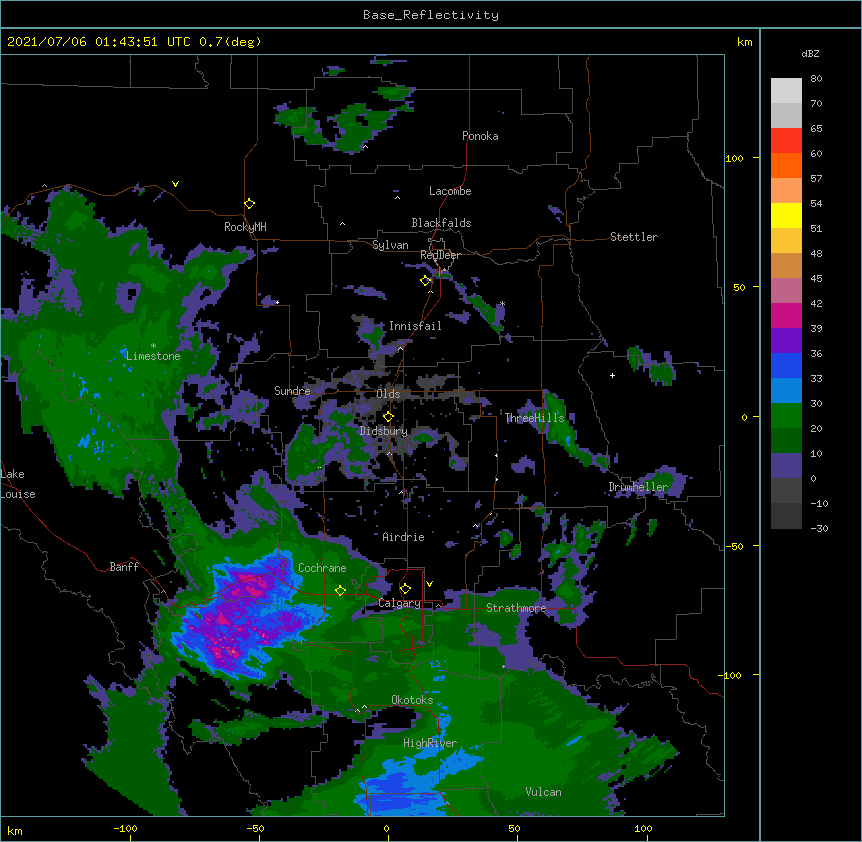Viewport: 862px width, 842px height.
Task: Click the yellow diamond marker south of RedDeer
Action: coord(426,281)
